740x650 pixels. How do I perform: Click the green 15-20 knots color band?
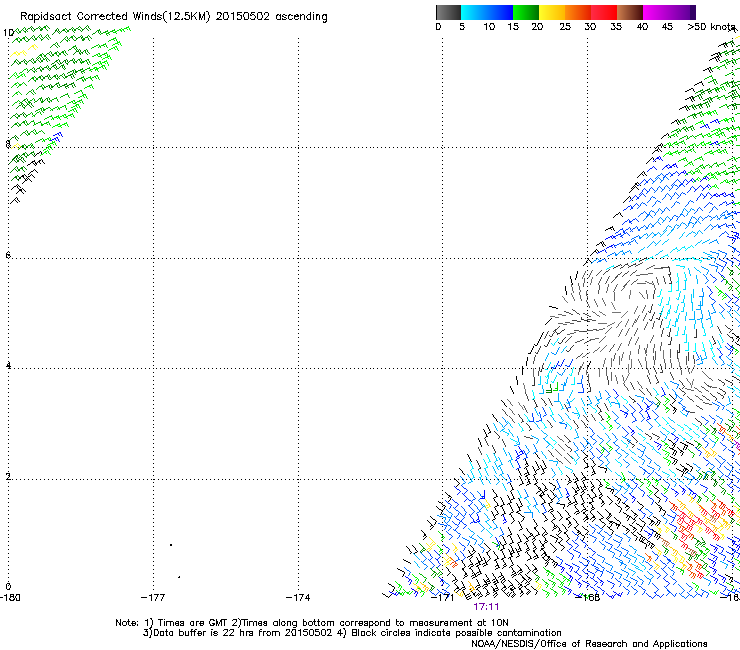(x=526, y=12)
